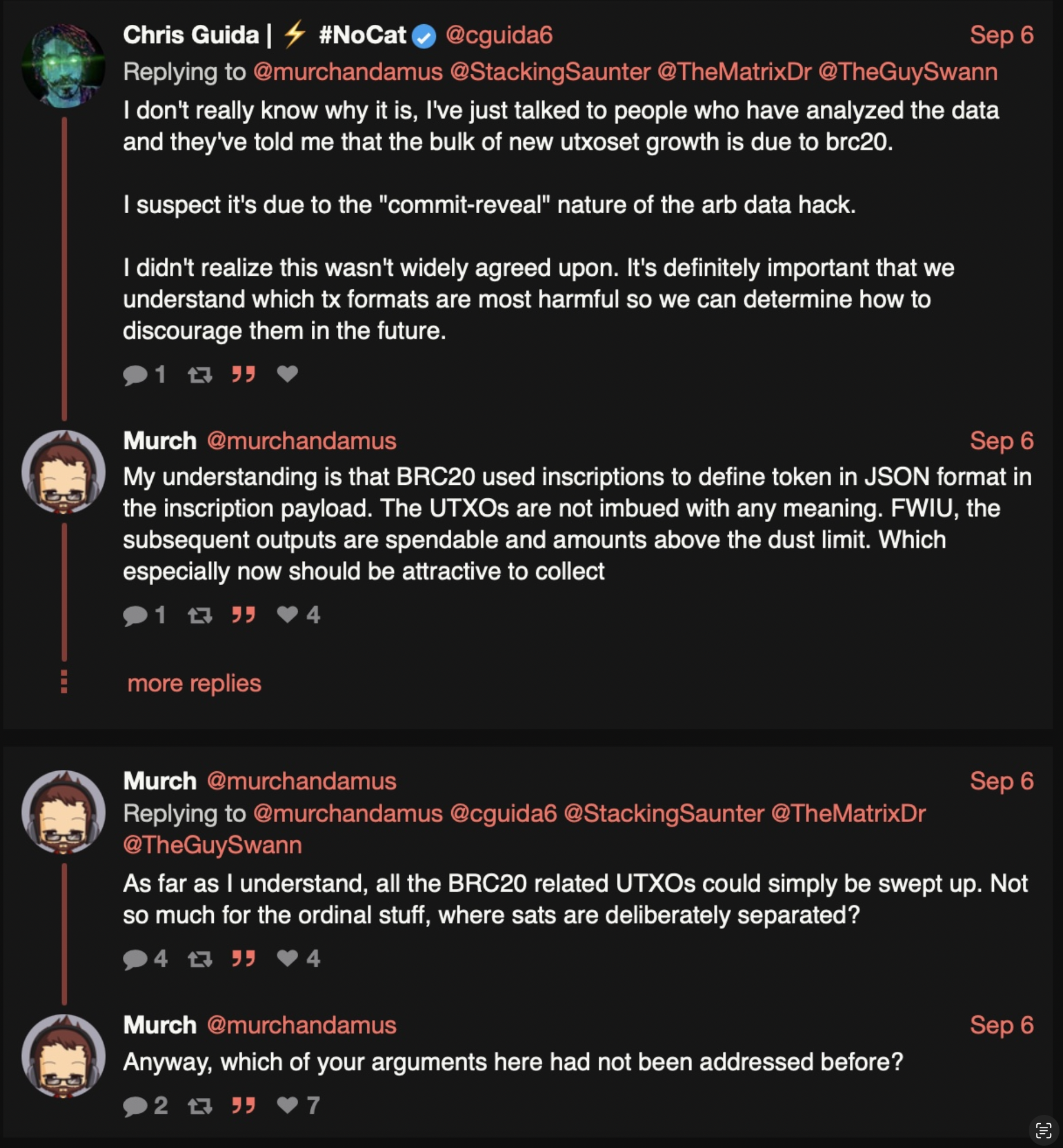Open @StackingSaunter mention in Chris's reply line

click(x=550, y=72)
